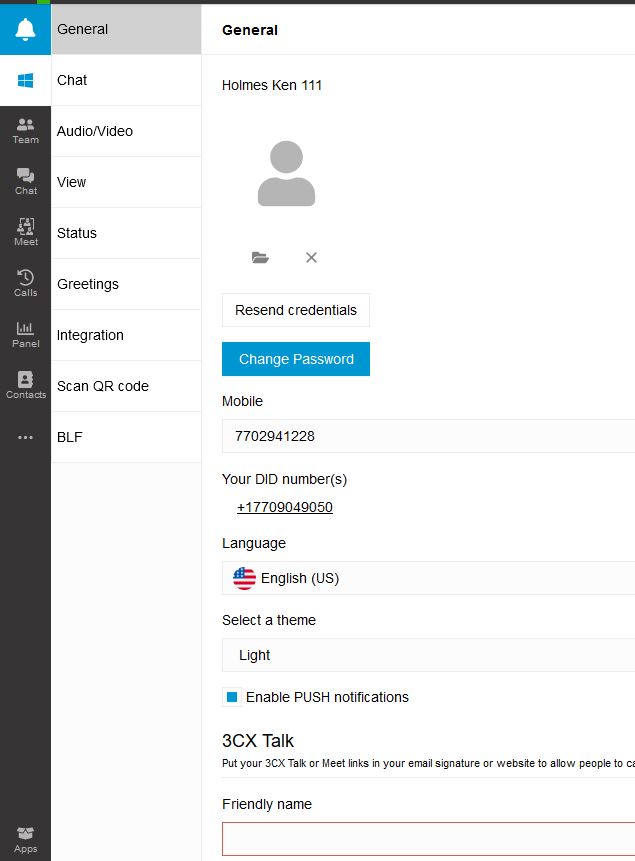The width and height of the screenshot is (635, 861).
Task: Click the Change Password button
Action: pyautogui.click(x=296, y=359)
